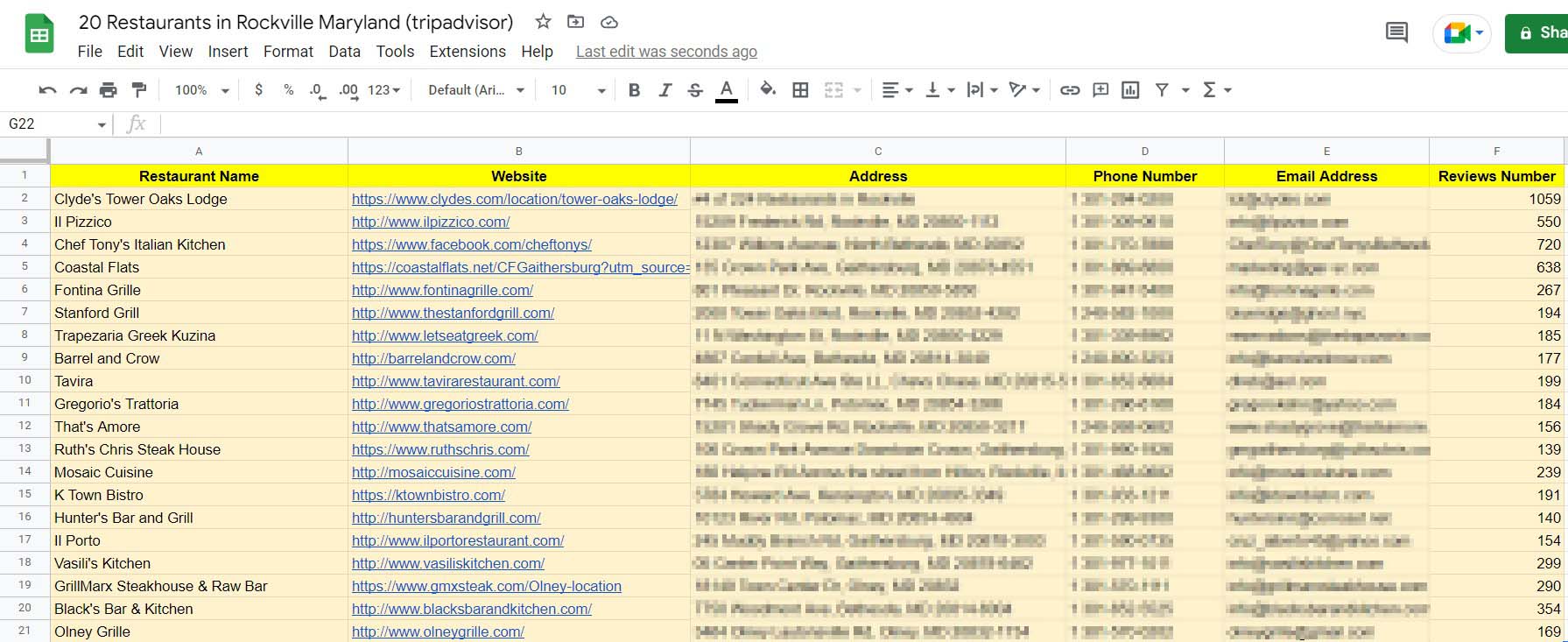Image resolution: width=1568 pixels, height=642 pixels.
Task: Expand filter views arrow
Action: click(1185, 90)
